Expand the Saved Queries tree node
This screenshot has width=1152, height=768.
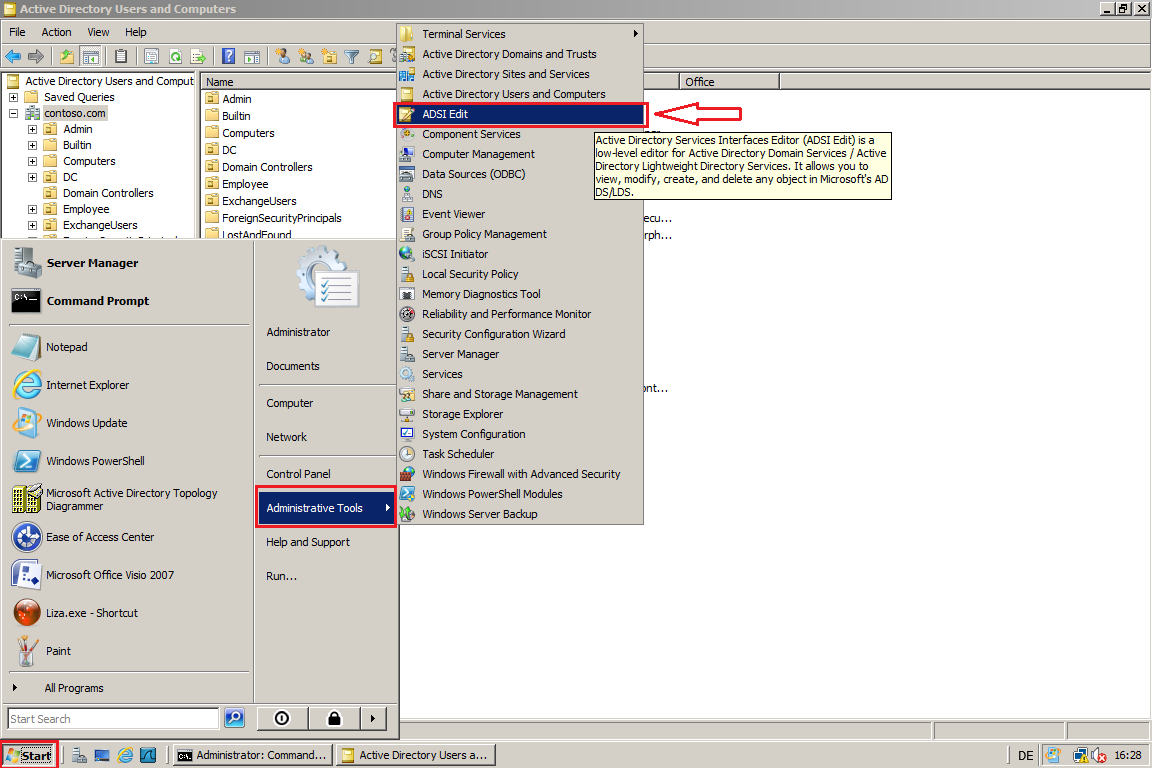(x=13, y=97)
